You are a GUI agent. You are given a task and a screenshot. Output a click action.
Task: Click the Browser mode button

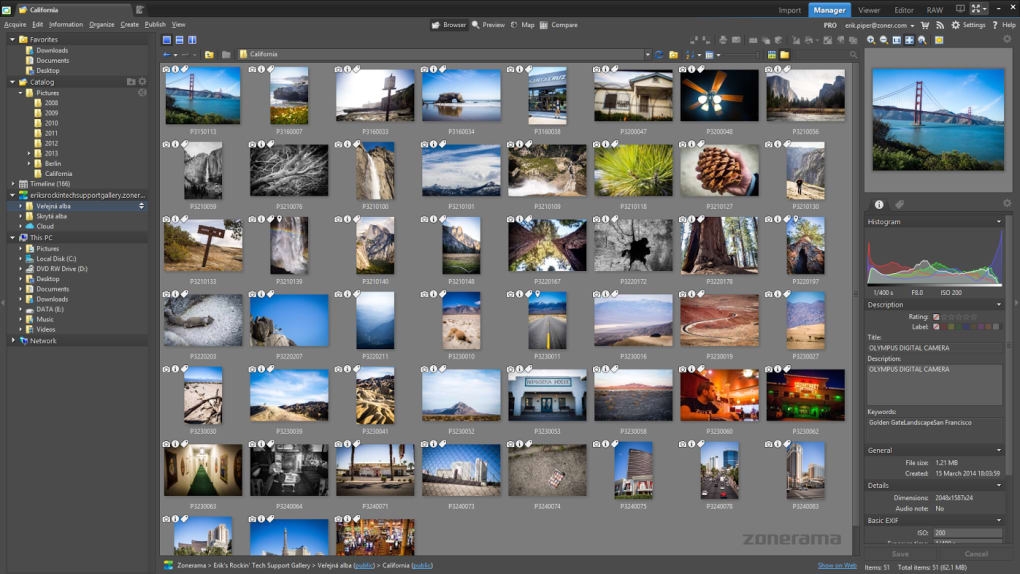coord(449,25)
